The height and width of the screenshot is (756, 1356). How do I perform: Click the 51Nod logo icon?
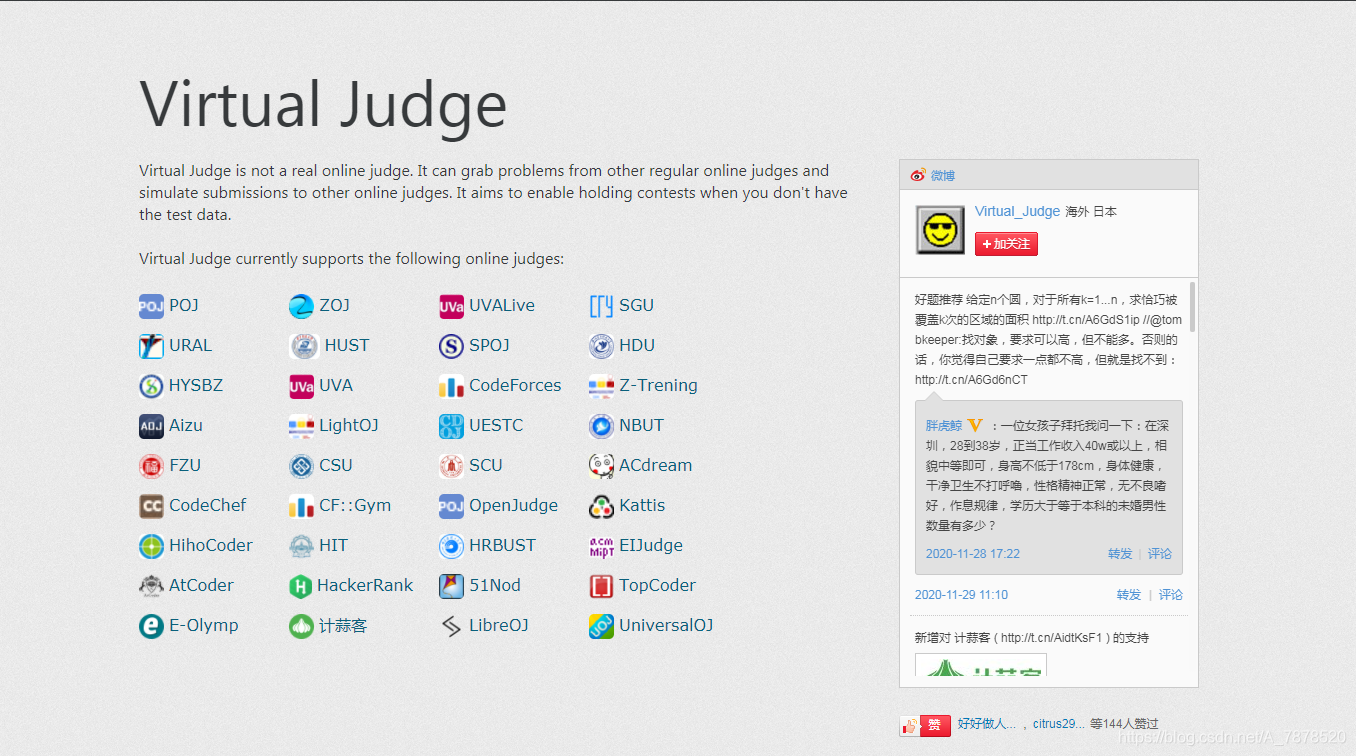pos(451,586)
